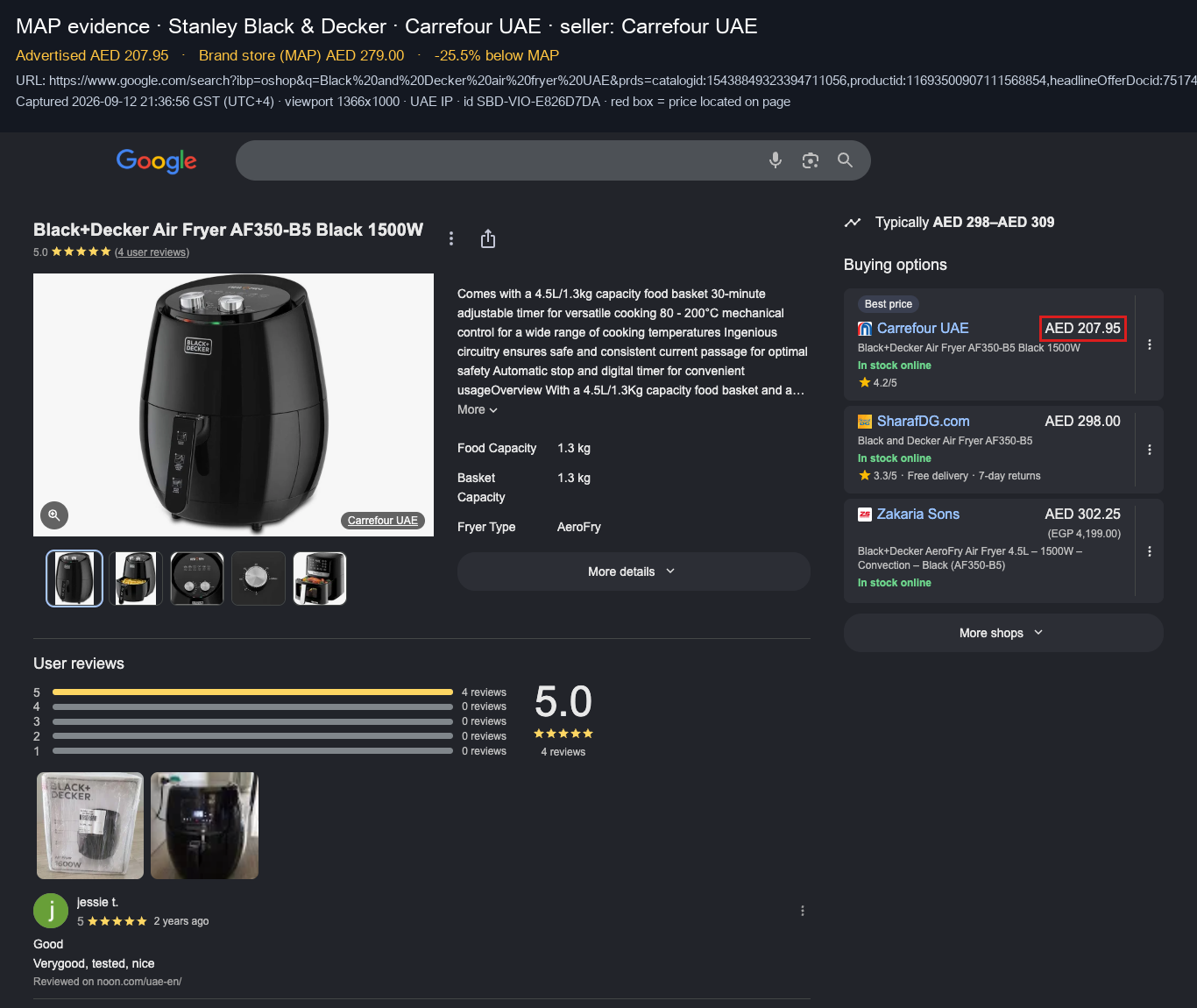Image resolution: width=1197 pixels, height=1008 pixels.
Task: Click the Fryer Type AeroFry value
Action: [x=579, y=527]
